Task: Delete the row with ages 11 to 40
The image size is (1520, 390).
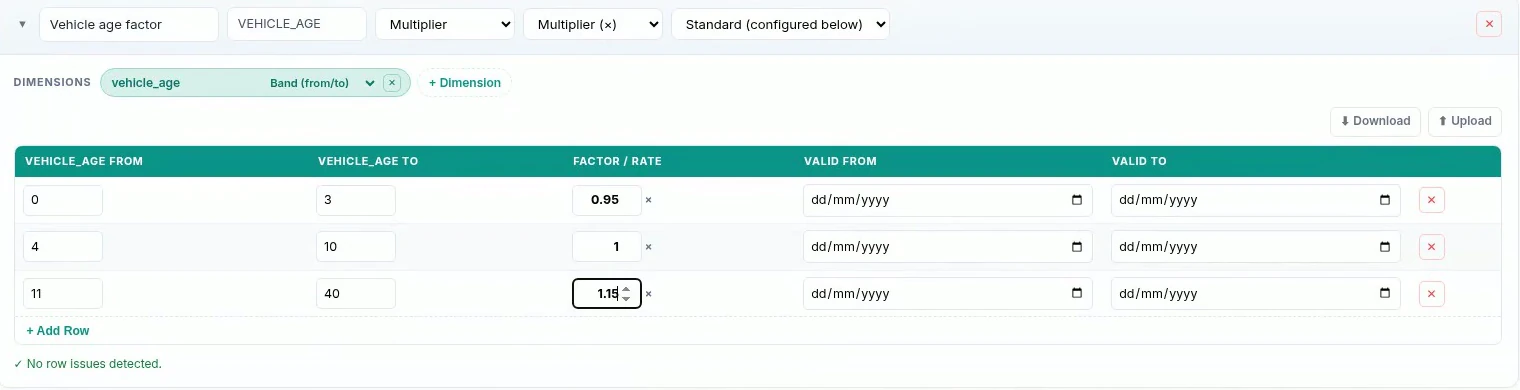Action: coord(1431,294)
